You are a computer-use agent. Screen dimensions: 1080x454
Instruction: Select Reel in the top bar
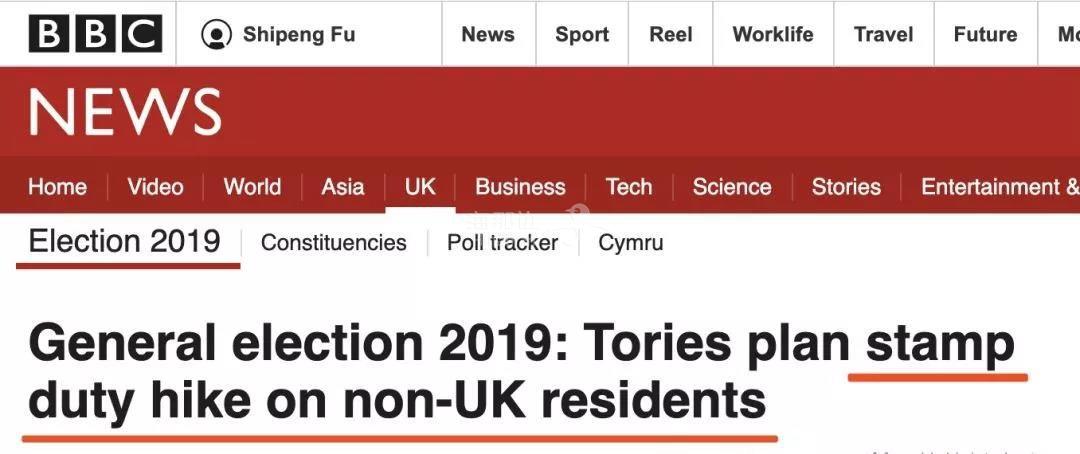pos(671,34)
